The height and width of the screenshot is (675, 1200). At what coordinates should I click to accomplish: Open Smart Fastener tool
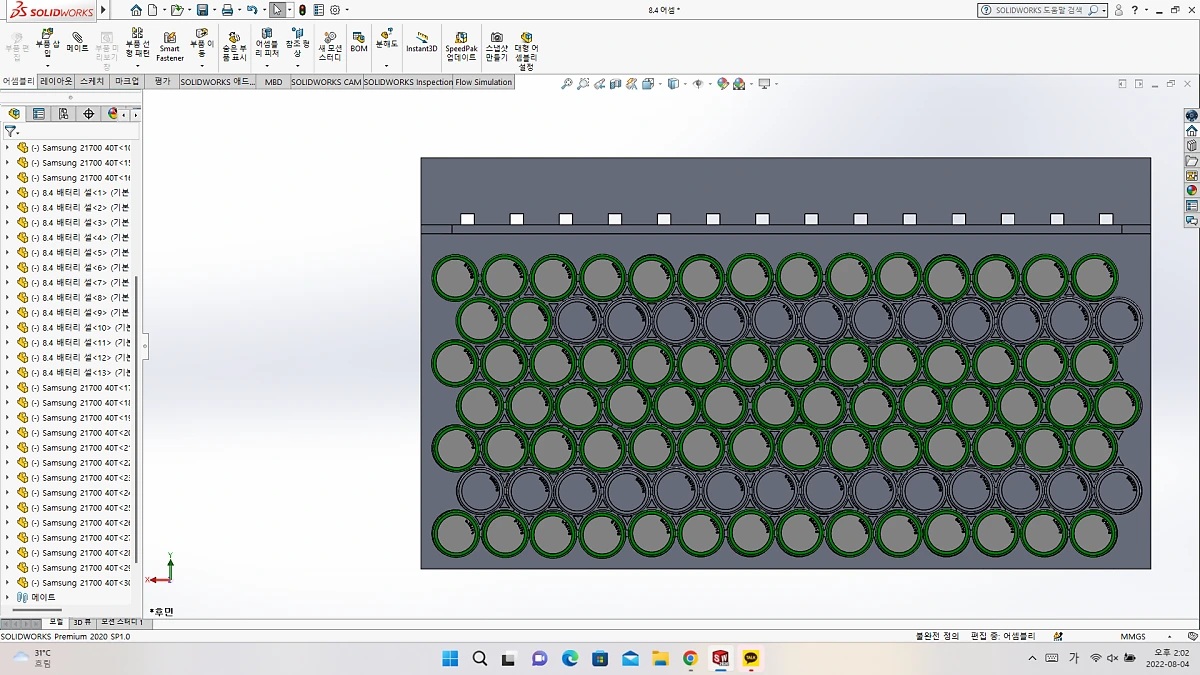tap(170, 46)
